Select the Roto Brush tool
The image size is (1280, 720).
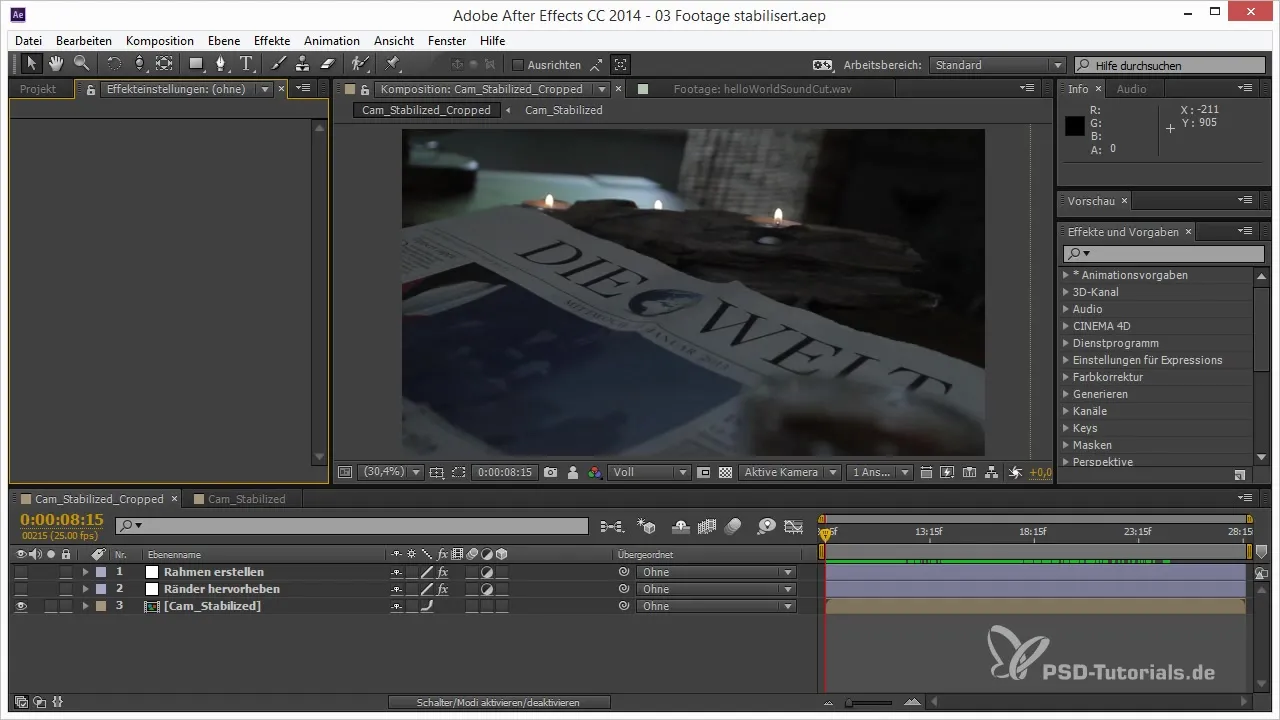(x=360, y=64)
